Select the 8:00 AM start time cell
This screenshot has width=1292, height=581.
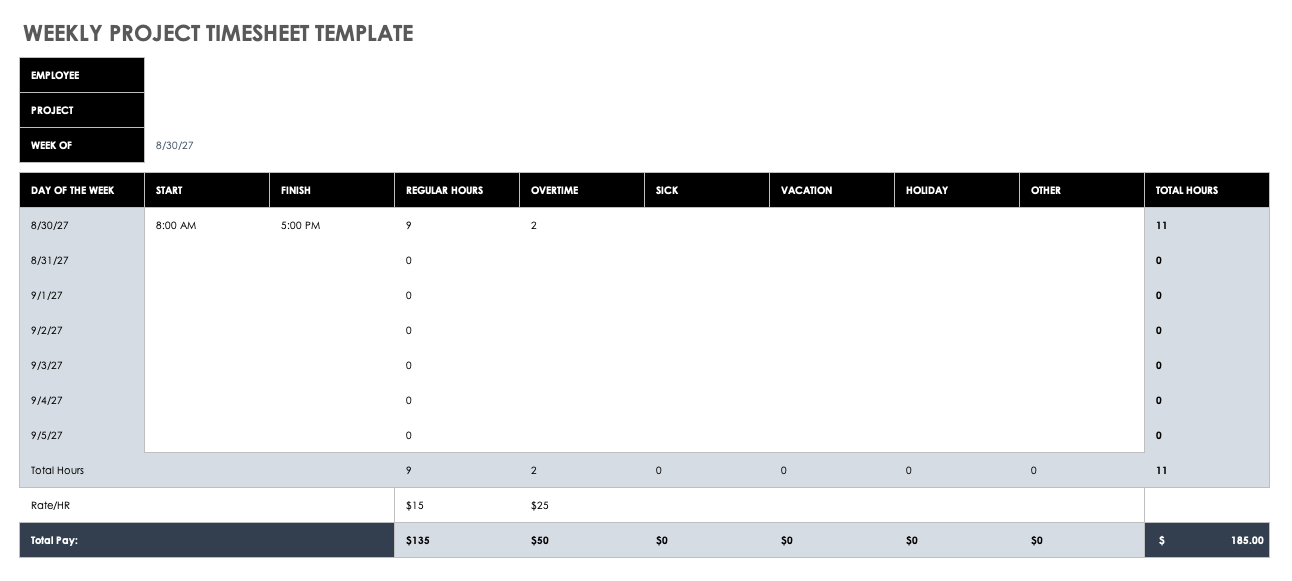pyautogui.click(x=176, y=225)
